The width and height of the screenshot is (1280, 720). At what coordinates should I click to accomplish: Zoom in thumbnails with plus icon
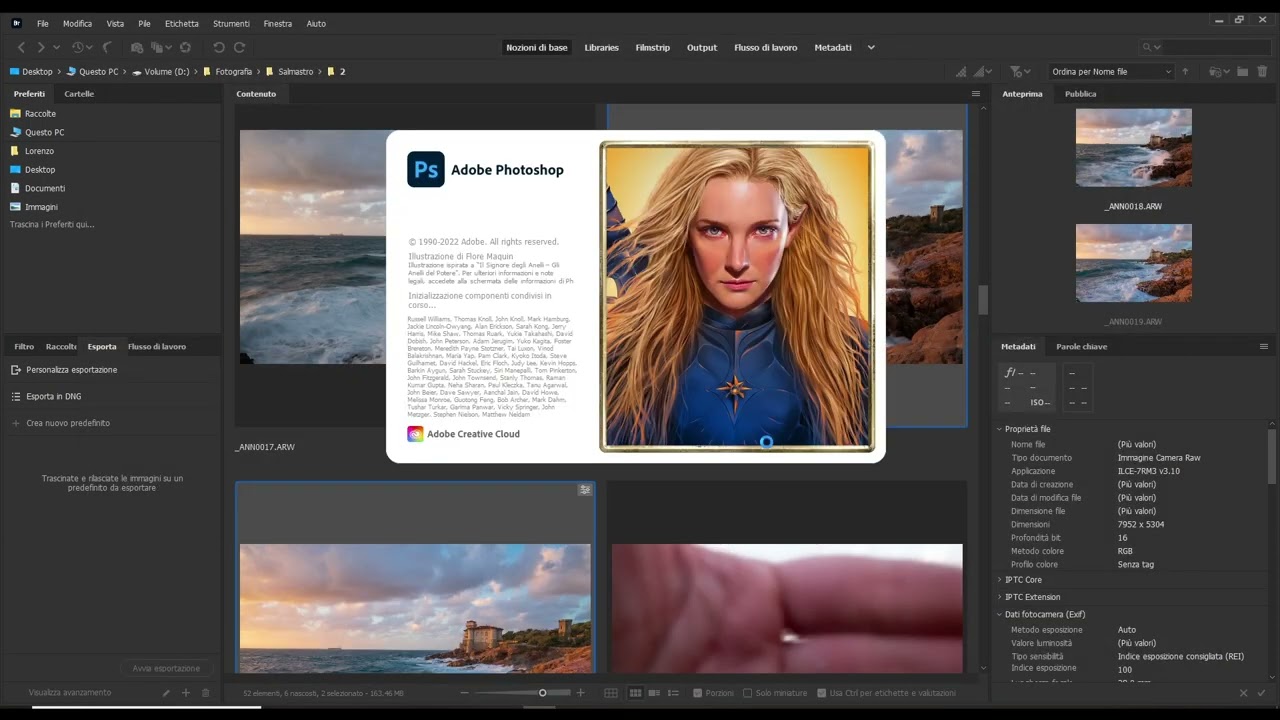(x=580, y=693)
